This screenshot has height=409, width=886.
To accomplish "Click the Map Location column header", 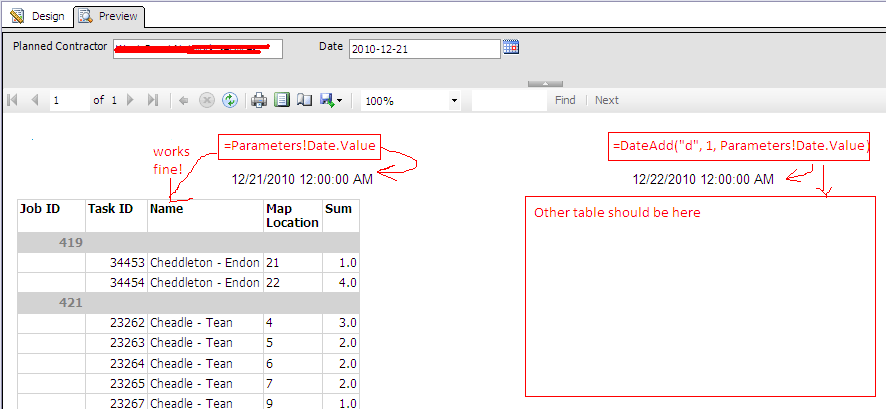I will (293, 215).
